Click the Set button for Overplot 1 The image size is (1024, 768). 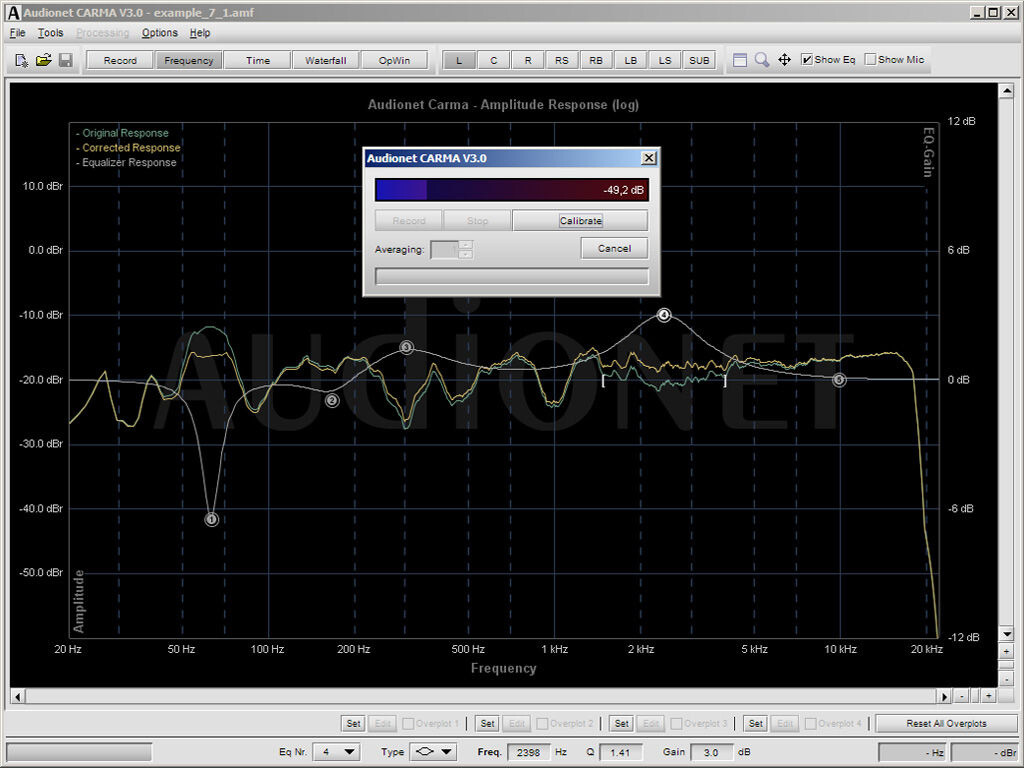(353, 724)
